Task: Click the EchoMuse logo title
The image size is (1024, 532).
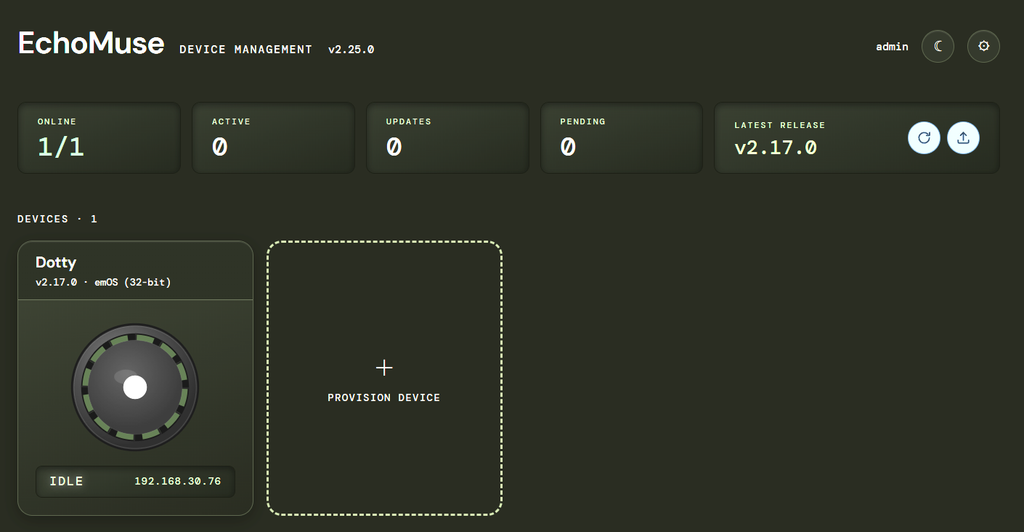Action: point(91,43)
